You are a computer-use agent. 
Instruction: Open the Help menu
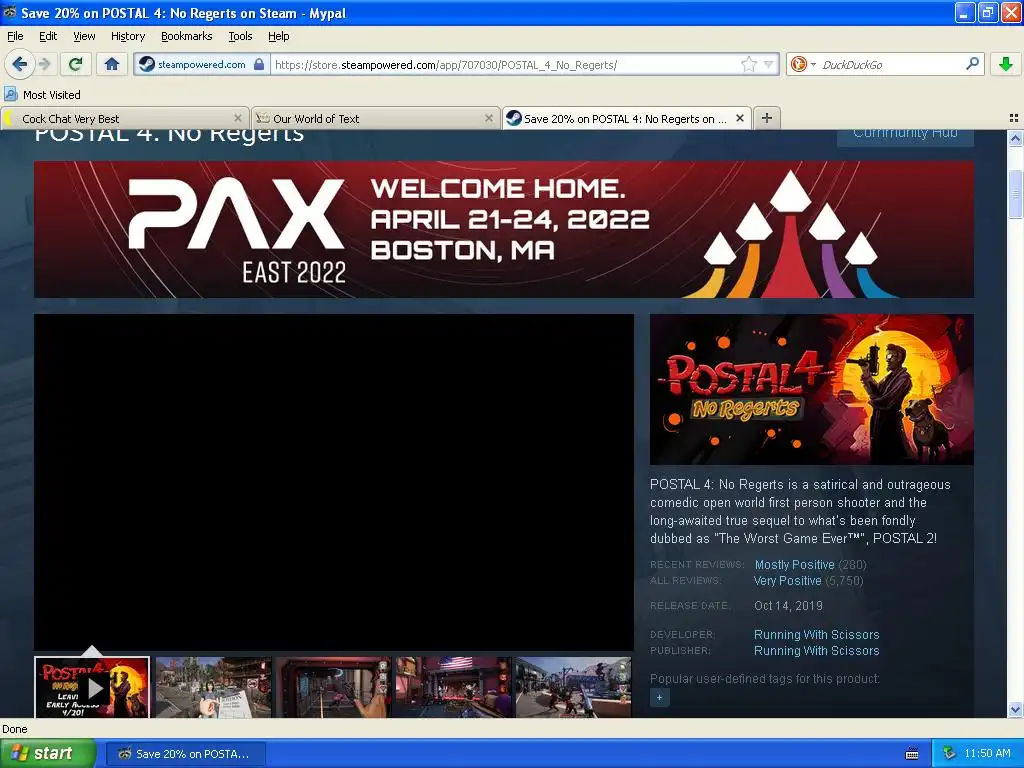(279, 36)
